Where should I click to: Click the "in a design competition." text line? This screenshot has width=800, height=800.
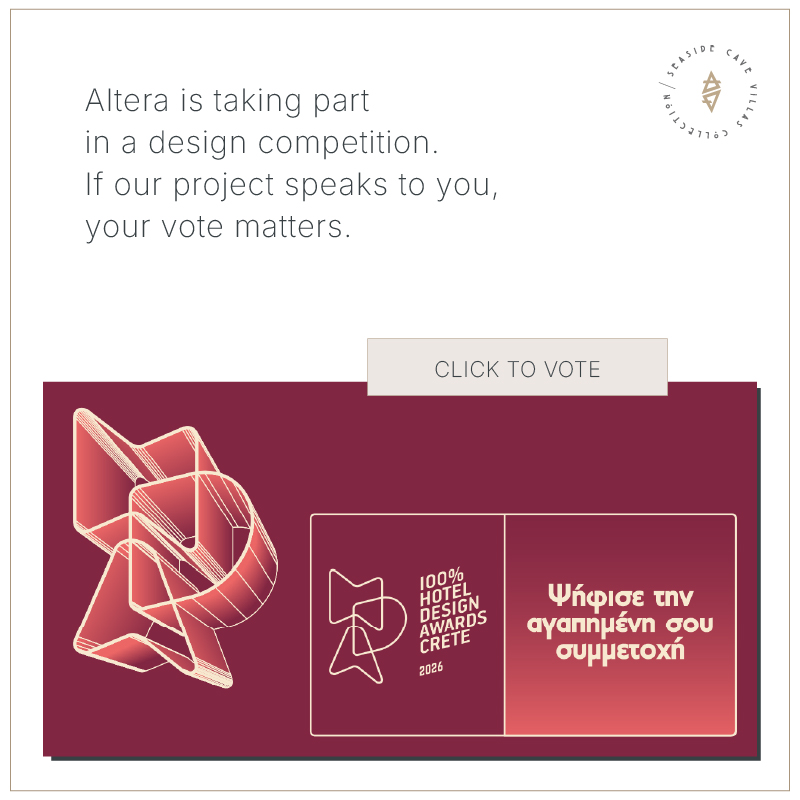coord(262,143)
